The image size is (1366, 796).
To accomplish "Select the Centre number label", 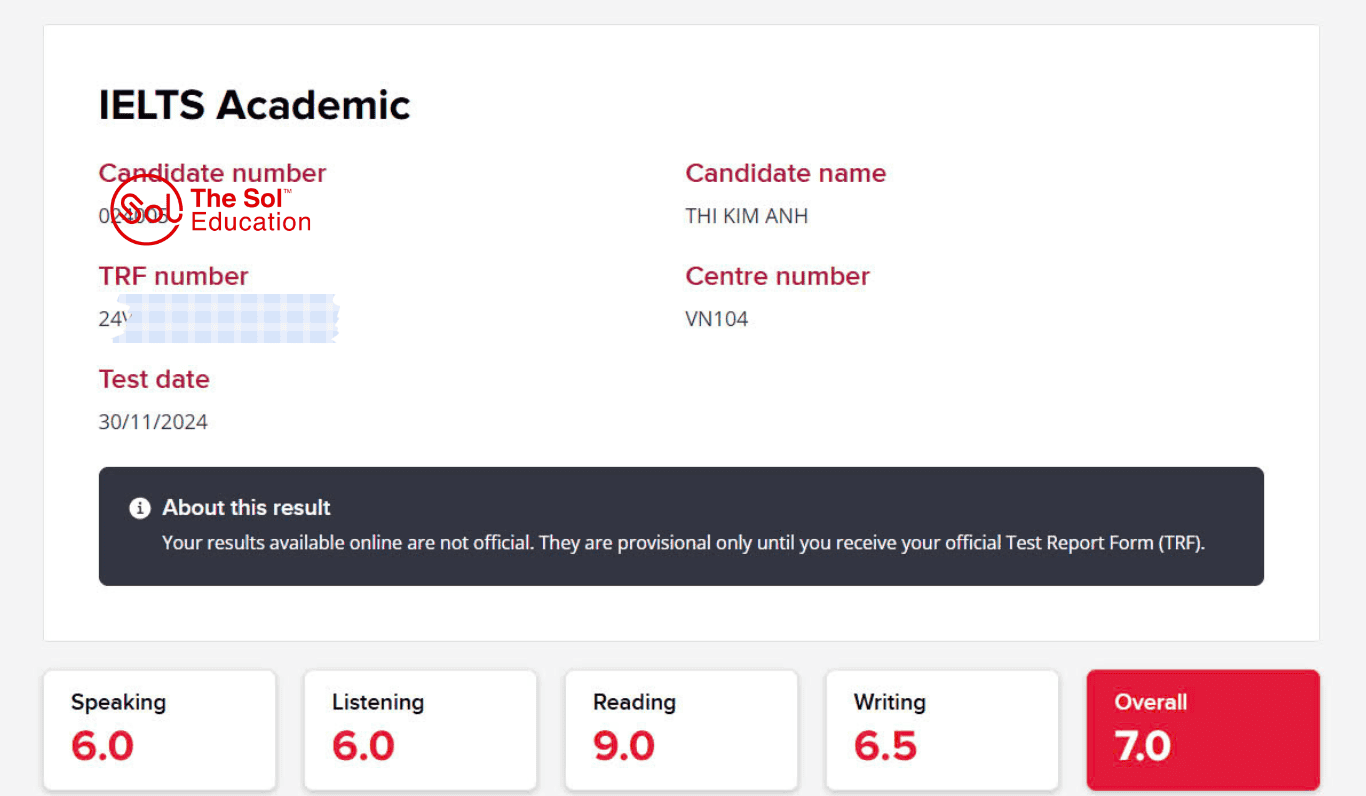I will [x=777, y=276].
